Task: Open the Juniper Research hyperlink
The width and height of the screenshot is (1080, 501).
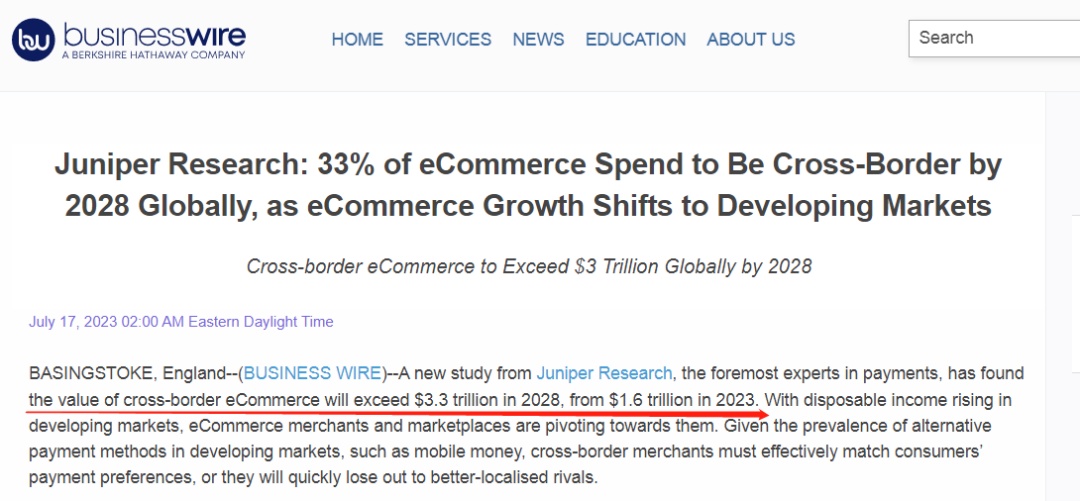Action: click(604, 374)
